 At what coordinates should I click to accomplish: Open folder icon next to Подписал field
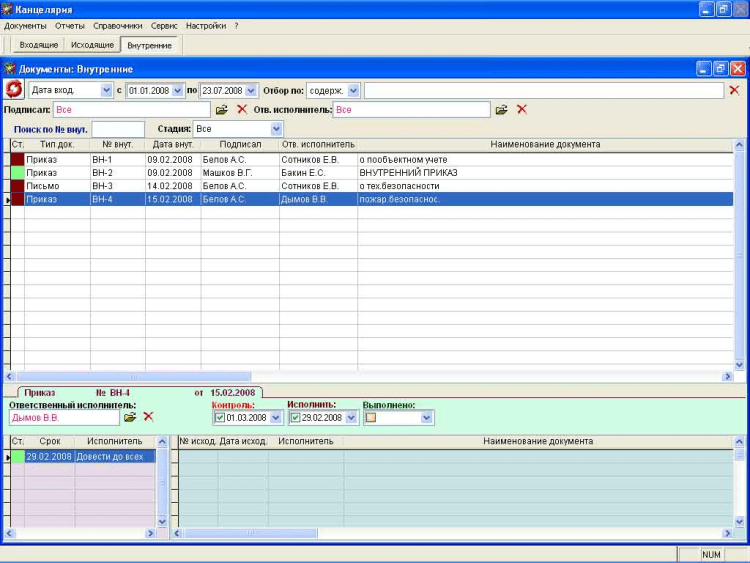pyautogui.click(x=222, y=109)
